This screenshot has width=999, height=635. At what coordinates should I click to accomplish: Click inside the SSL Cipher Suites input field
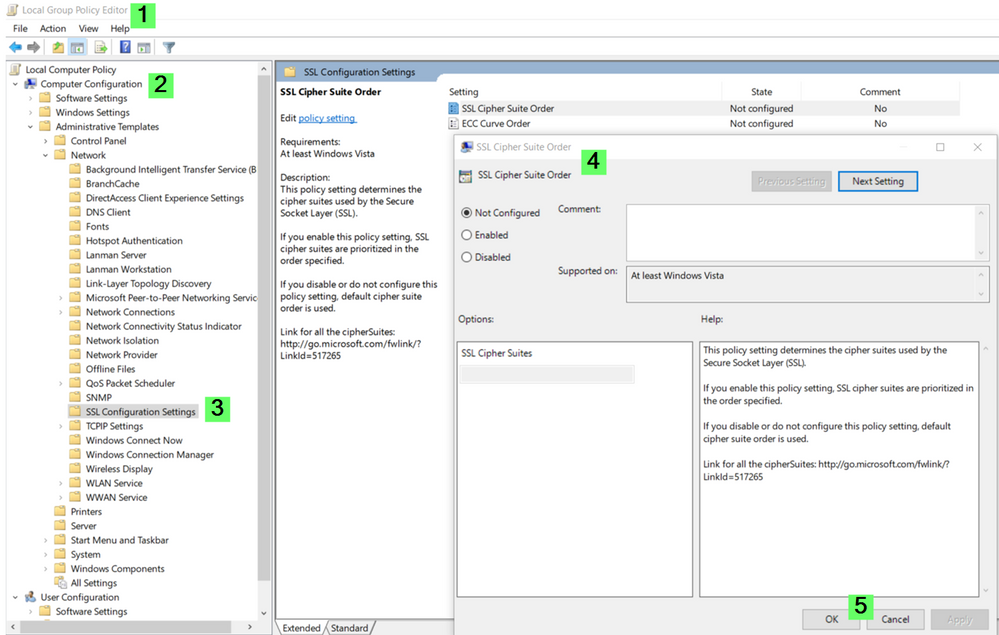[x=549, y=374]
